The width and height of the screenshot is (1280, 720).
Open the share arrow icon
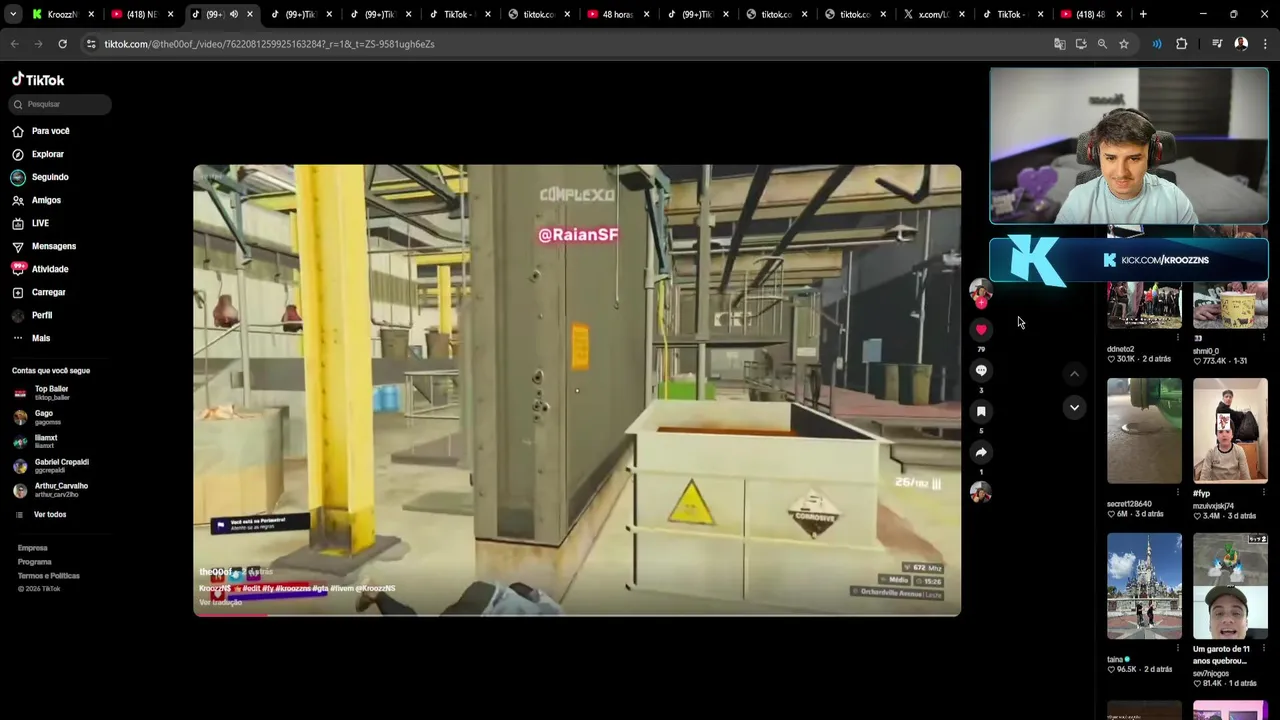tap(981, 453)
